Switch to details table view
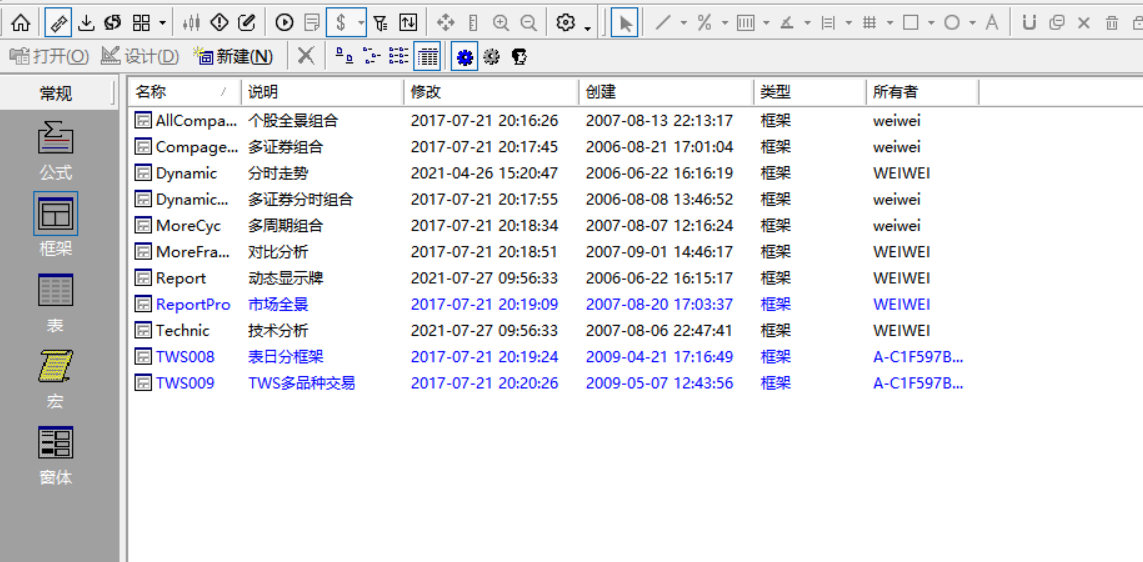This screenshot has width=1143, height=562. tap(426, 56)
